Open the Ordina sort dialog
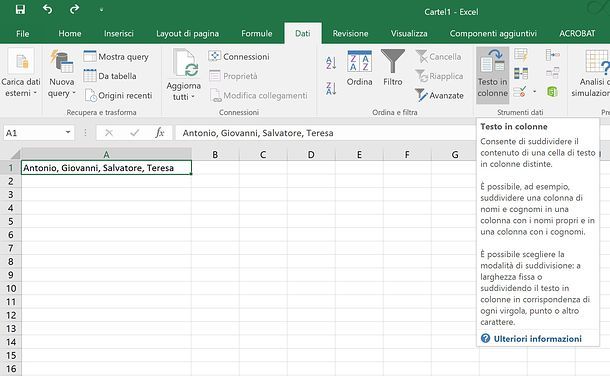 click(359, 68)
